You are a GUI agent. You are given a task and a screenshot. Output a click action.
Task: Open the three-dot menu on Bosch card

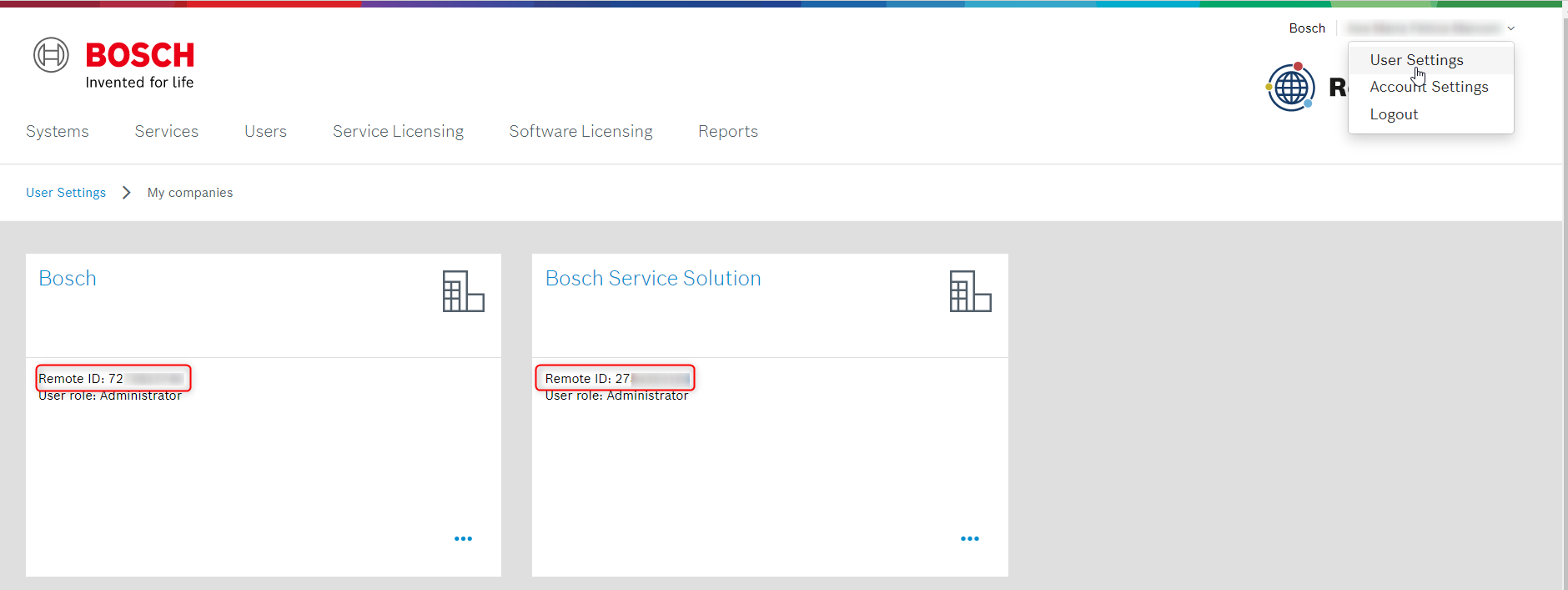463,539
